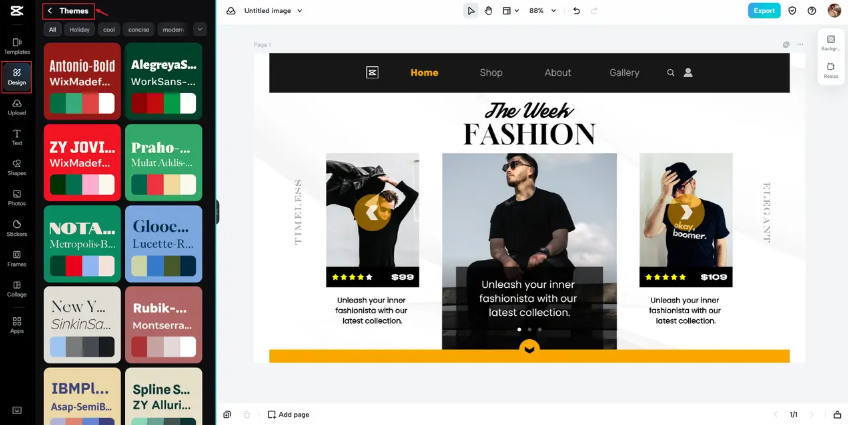
Task: Open the shield privacy icon
Action: [792, 10]
